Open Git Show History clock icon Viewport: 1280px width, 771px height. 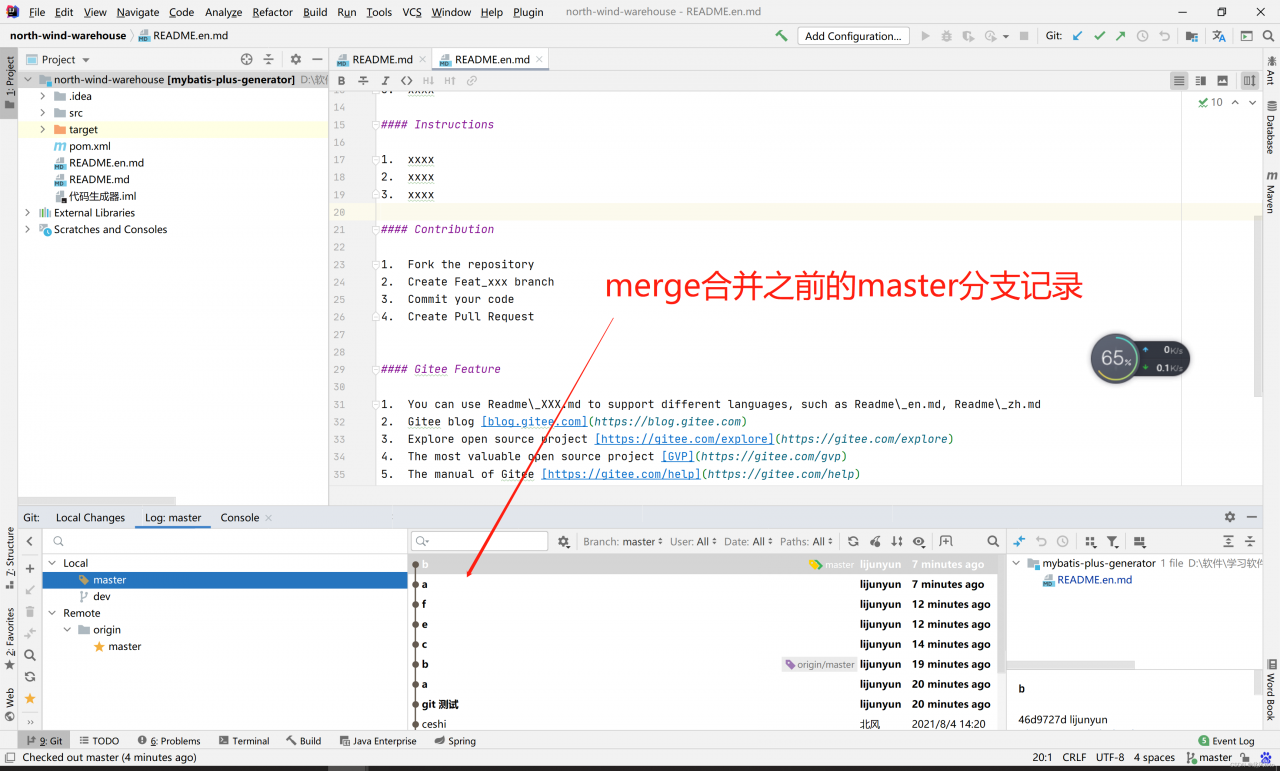pos(1142,36)
